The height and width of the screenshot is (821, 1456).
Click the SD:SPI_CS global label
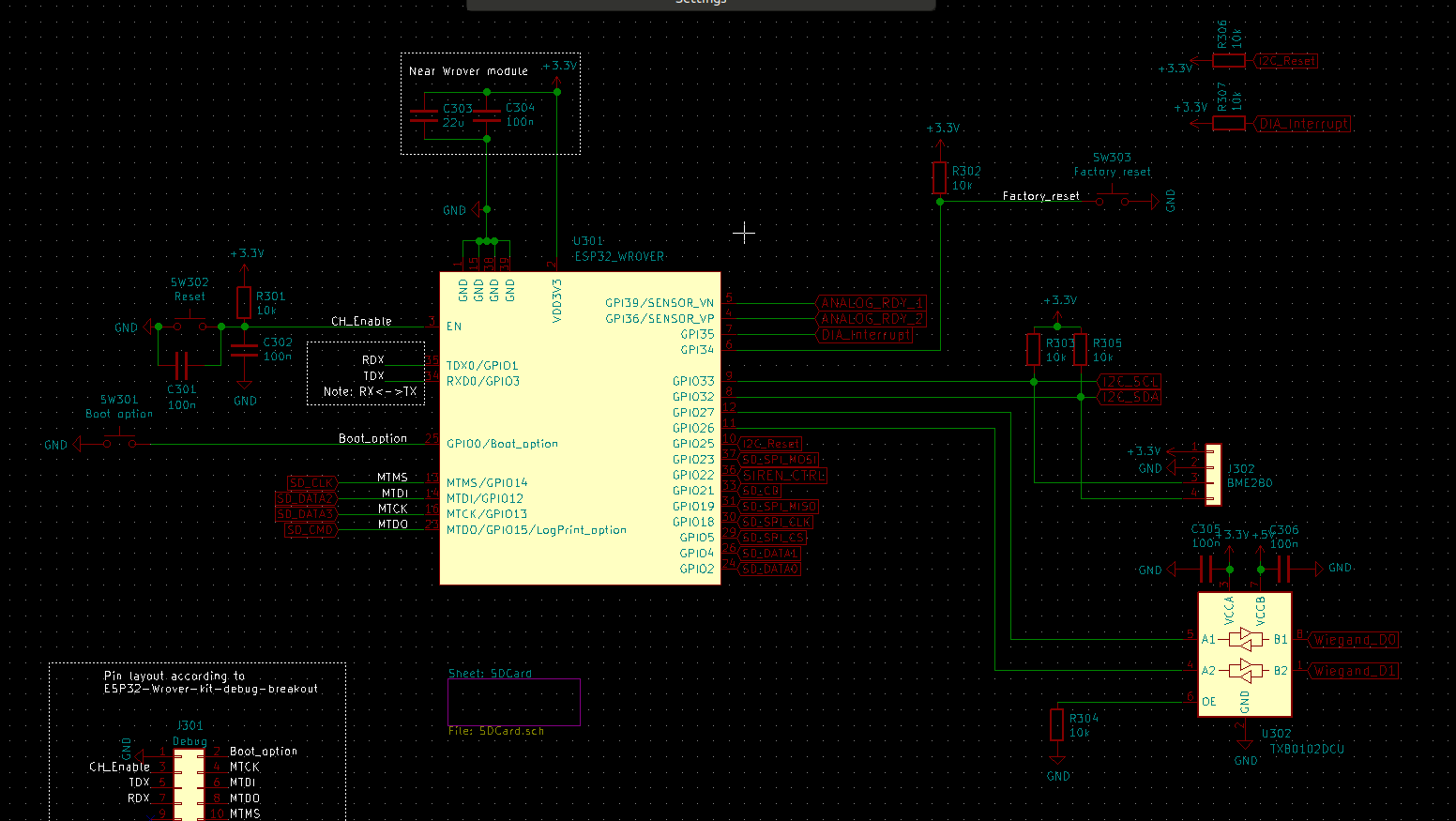point(772,538)
